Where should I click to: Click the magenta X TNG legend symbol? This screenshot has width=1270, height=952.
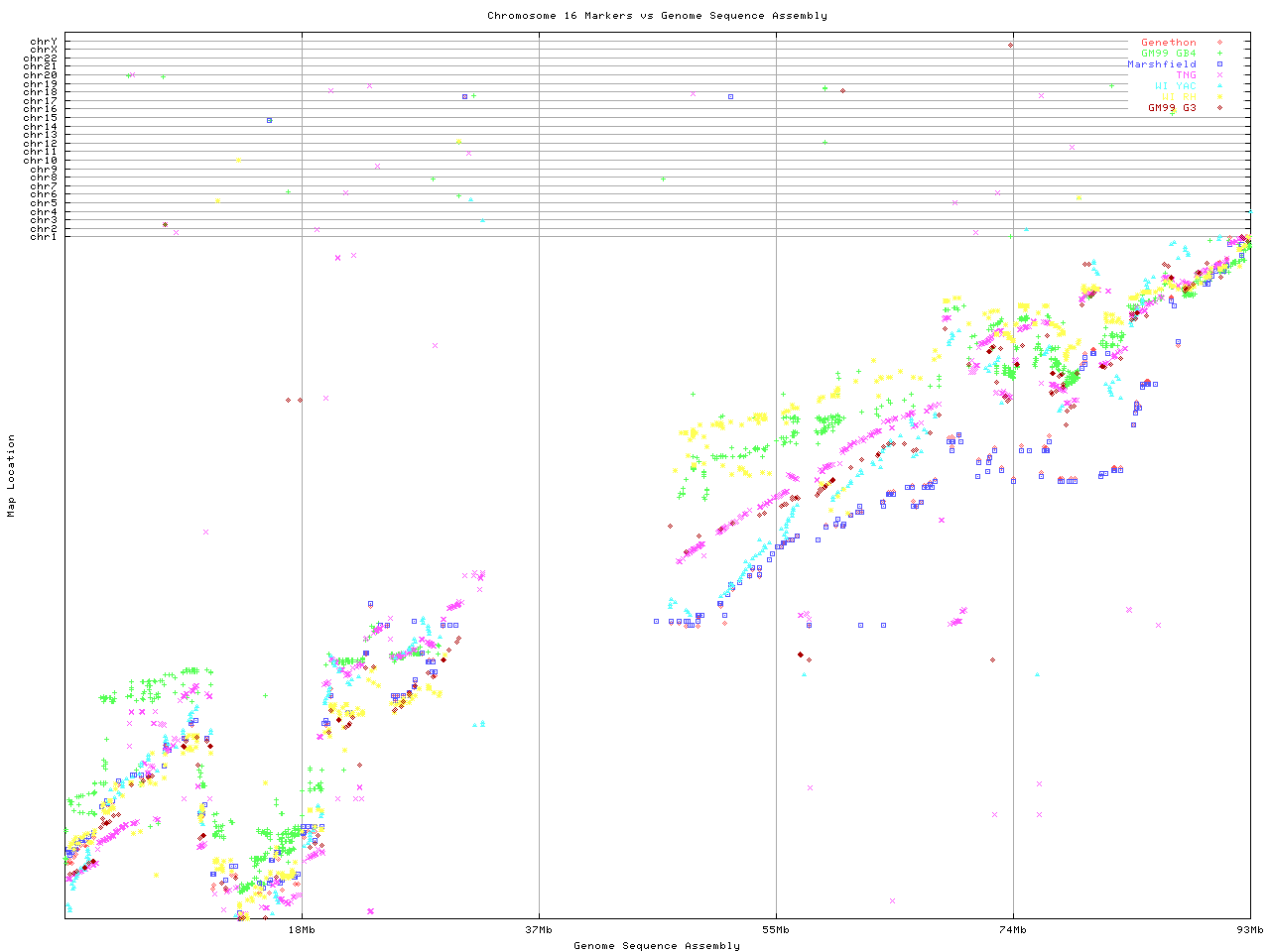[1219, 75]
